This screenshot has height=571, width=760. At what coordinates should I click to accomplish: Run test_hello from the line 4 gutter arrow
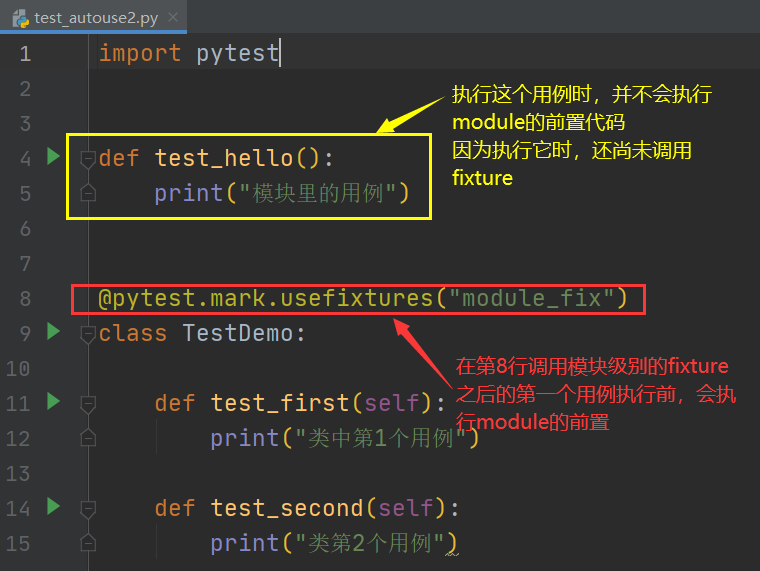click(54, 156)
